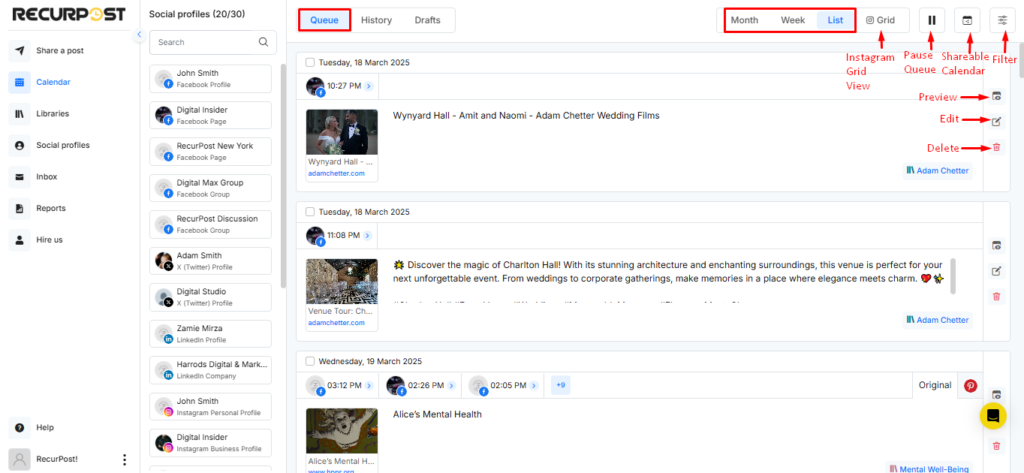Select John Smith Instagram Personal Profile
Image resolution: width=1024 pixels, height=473 pixels.
[x=210, y=406]
